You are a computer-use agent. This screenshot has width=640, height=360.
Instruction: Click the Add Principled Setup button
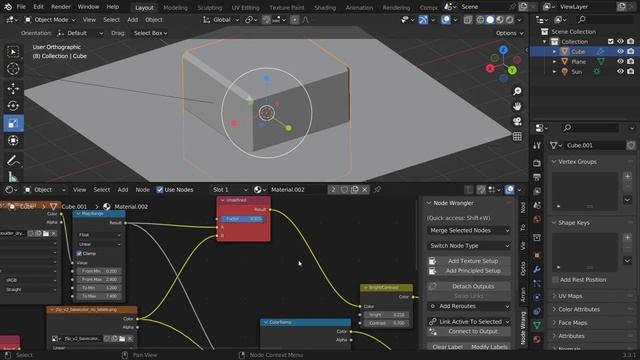pyautogui.click(x=469, y=271)
